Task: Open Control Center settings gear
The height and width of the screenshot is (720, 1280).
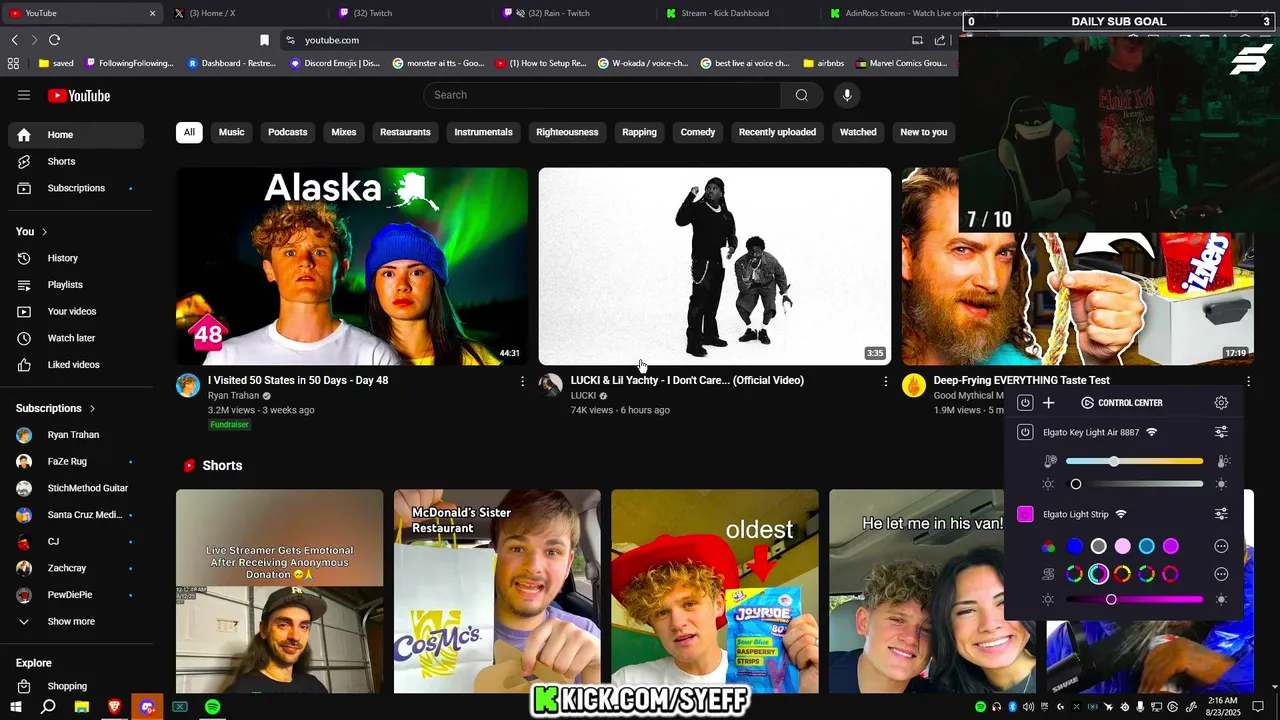Action: point(1221,403)
